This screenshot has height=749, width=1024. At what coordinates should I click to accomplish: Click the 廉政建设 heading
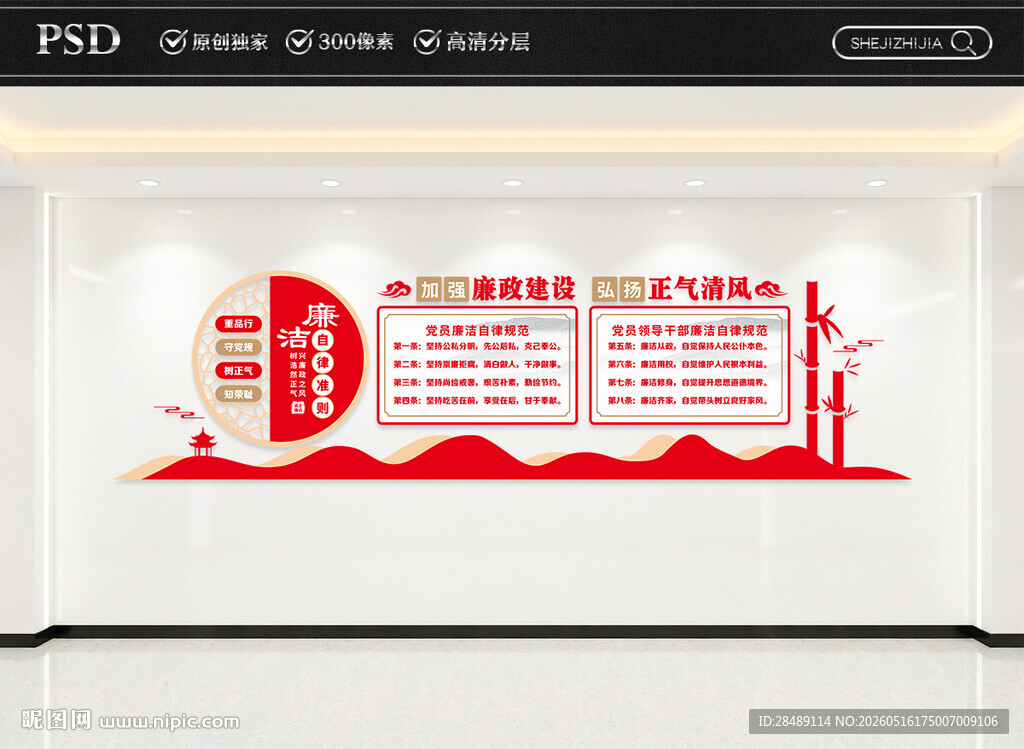tap(523, 289)
